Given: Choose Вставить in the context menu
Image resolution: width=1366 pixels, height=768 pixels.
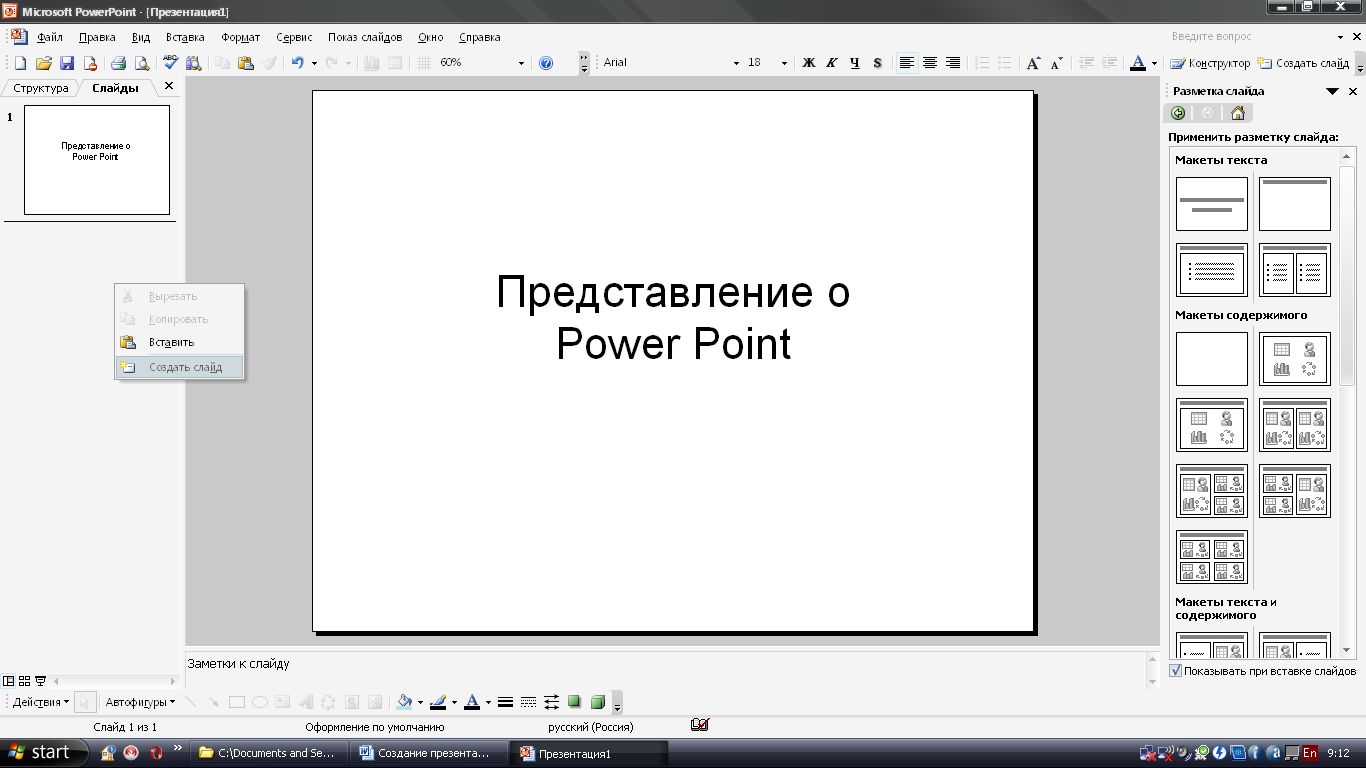Looking at the screenshot, I should pyautogui.click(x=180, y=342).
